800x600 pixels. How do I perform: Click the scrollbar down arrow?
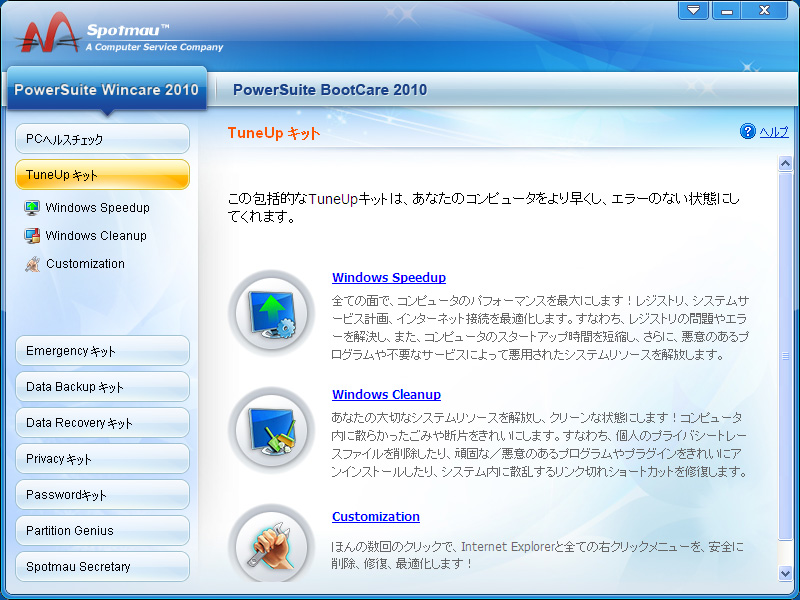coord(785,573)
